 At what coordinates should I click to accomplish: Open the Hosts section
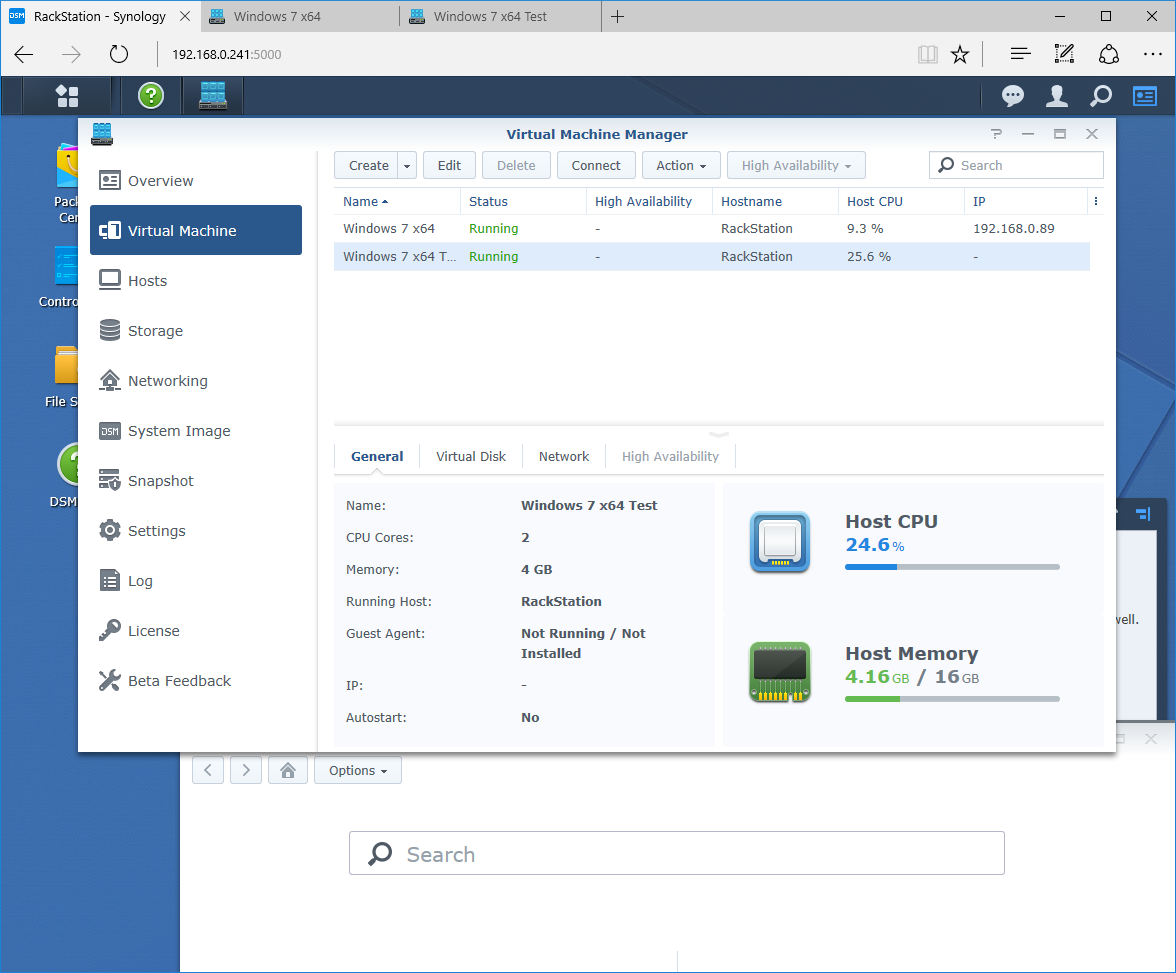196,281
